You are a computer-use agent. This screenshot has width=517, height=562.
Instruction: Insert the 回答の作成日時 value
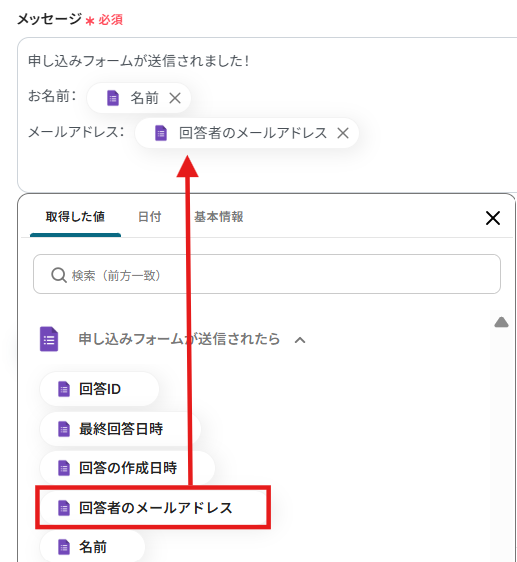[127, 468]
